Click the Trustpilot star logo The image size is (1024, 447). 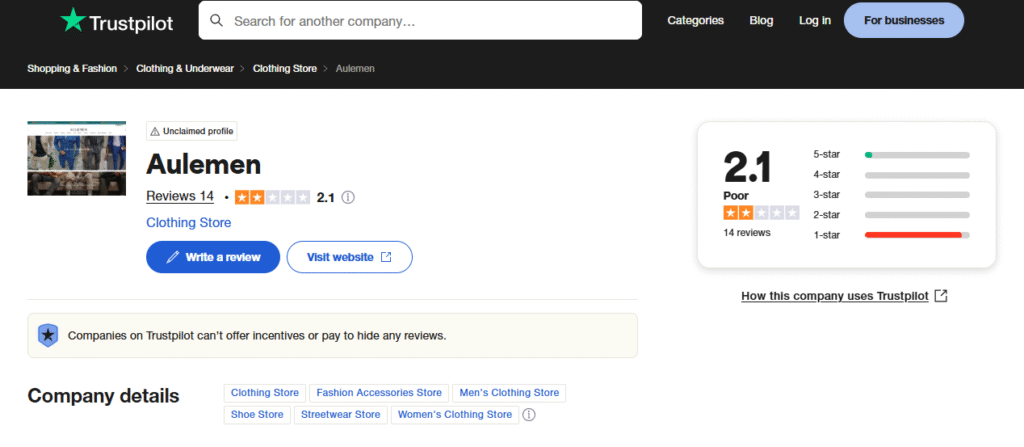[x=73, y=20]
